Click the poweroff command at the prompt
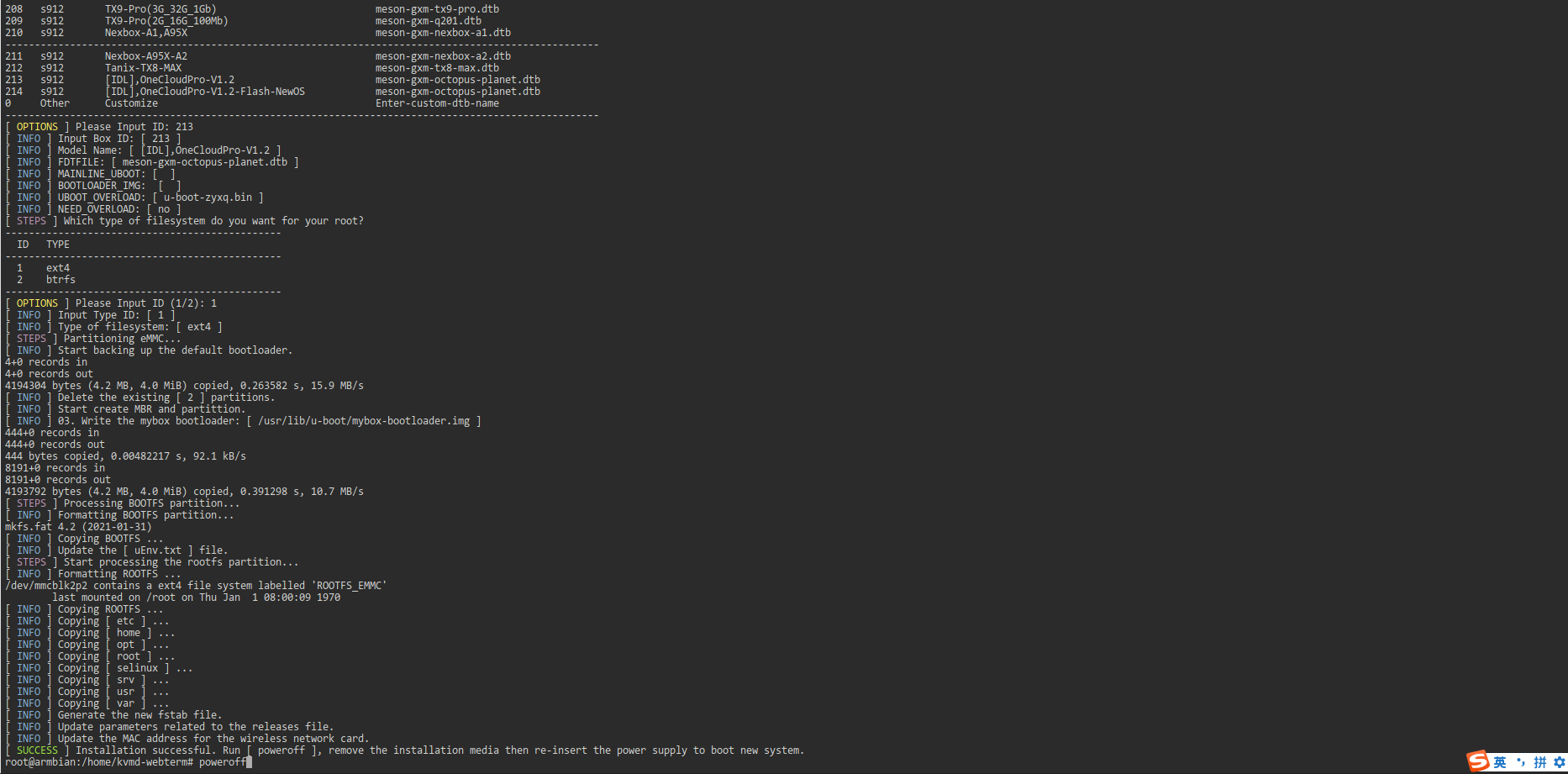This screenshot has height=774, width=1568. tap(222, 762)
